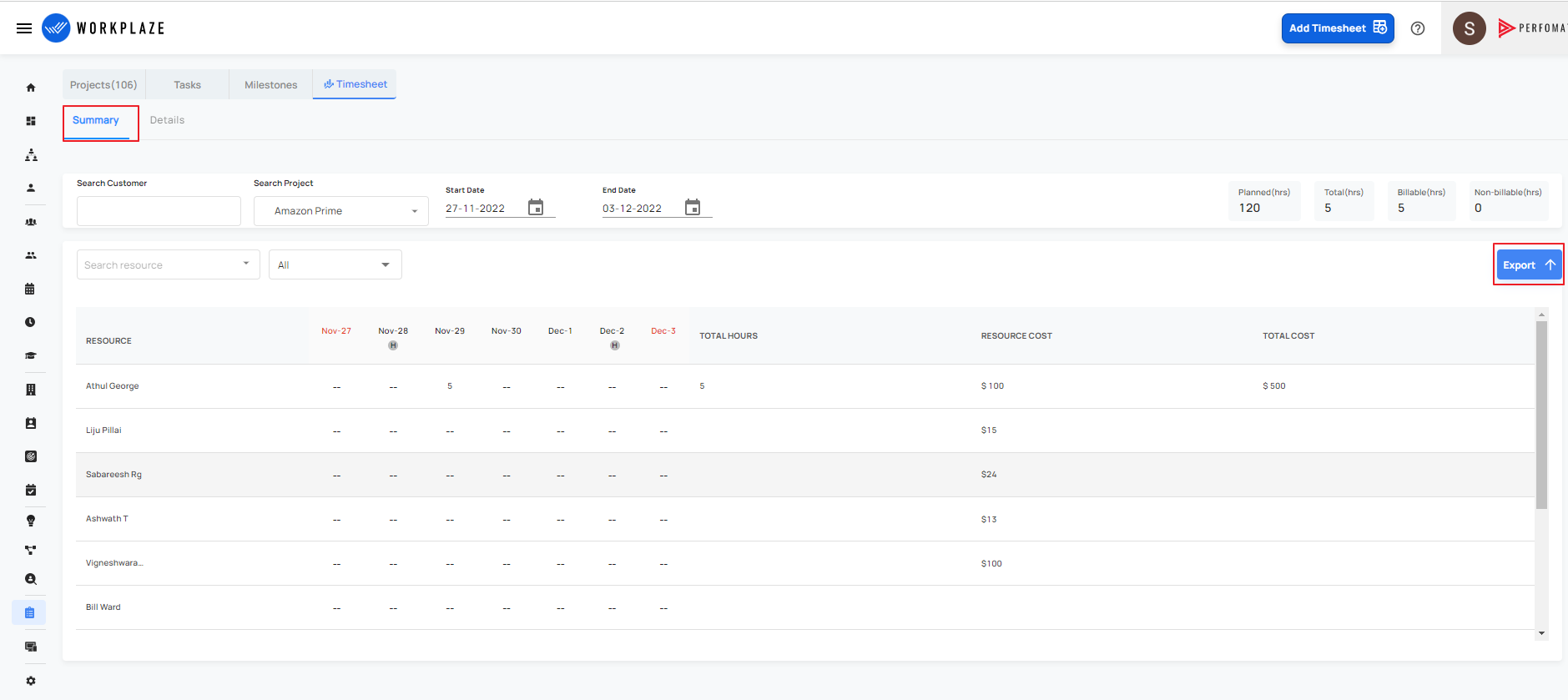Click the Add Timesheet button
This screenshot has width=1568, height=700.
point(1338,28)
